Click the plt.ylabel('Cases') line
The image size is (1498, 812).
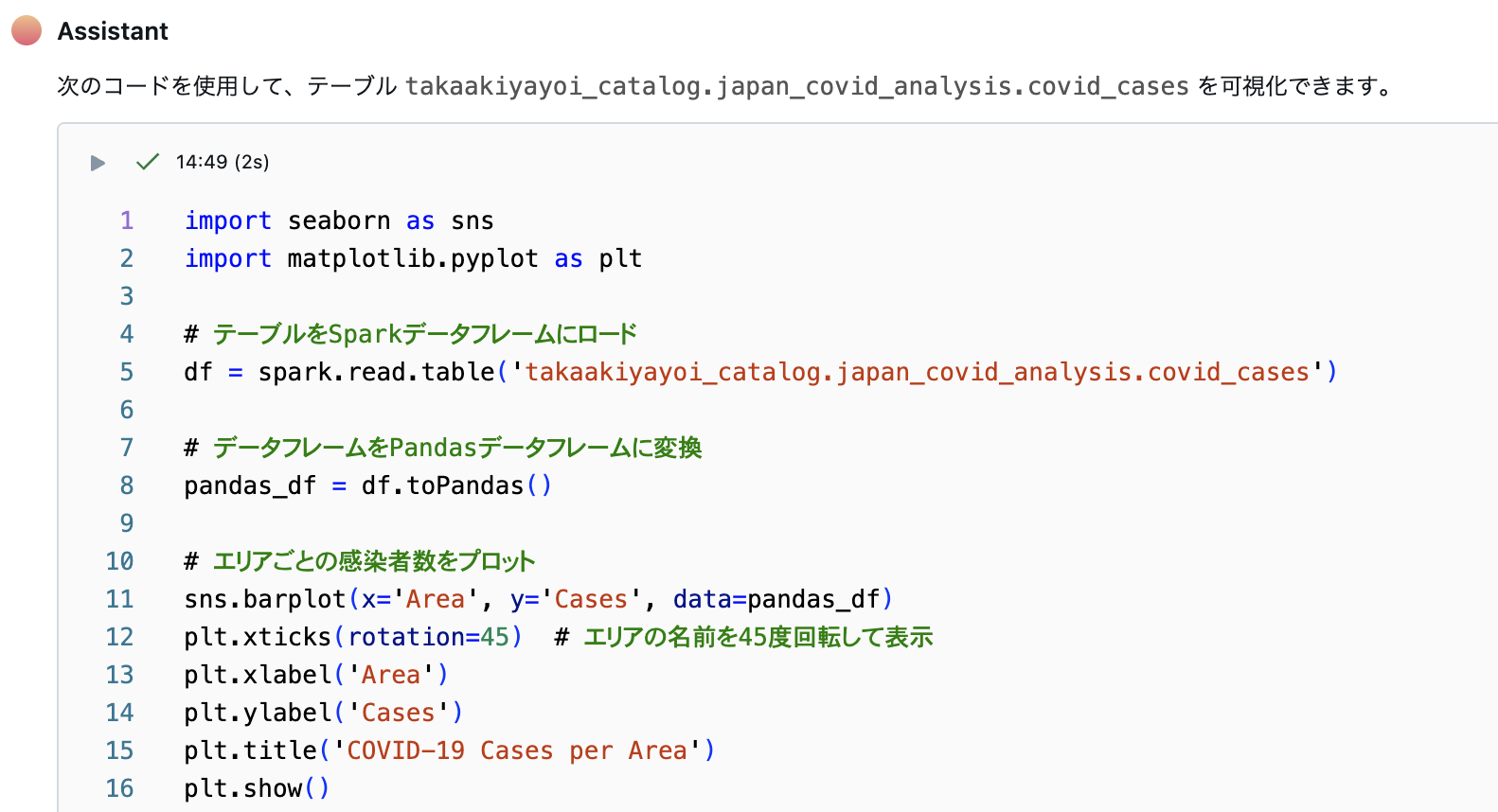pyautogui.click(x=324, y=713)
